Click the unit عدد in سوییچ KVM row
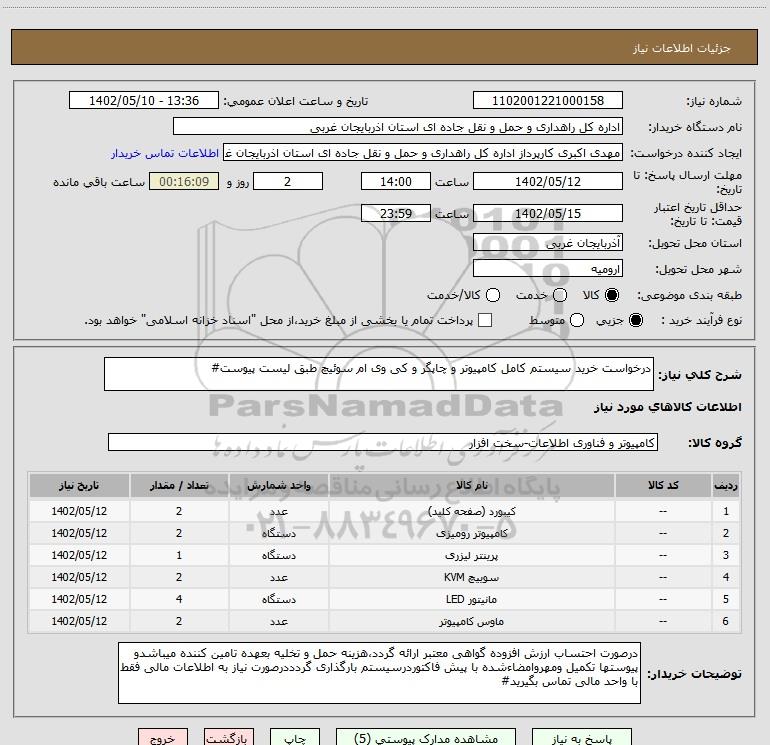This screenshot has height=745, width=770. pyautogui.click(x=278, y=578)
